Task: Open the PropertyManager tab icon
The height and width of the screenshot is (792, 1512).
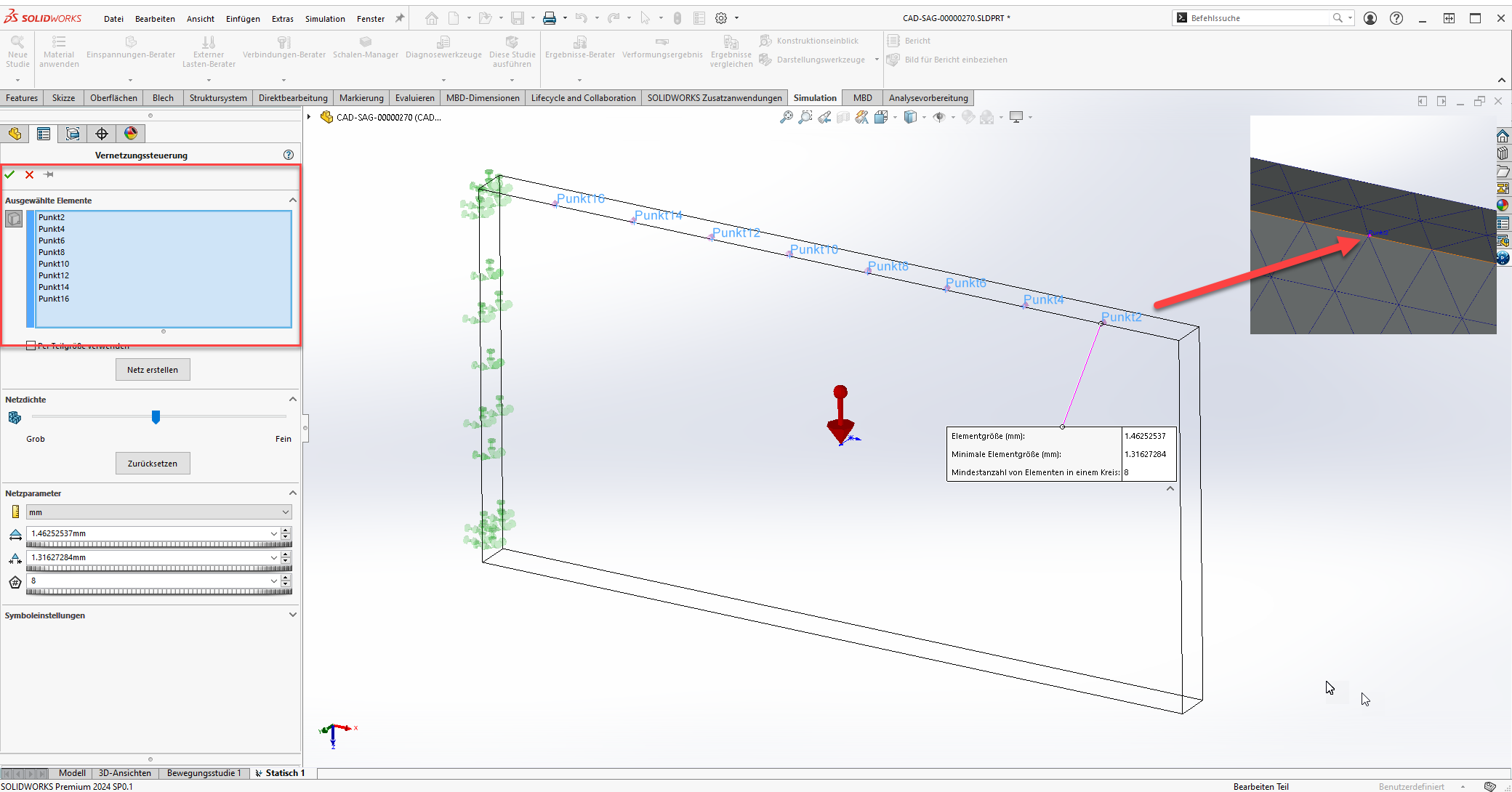Action: [x=44, y=134]
